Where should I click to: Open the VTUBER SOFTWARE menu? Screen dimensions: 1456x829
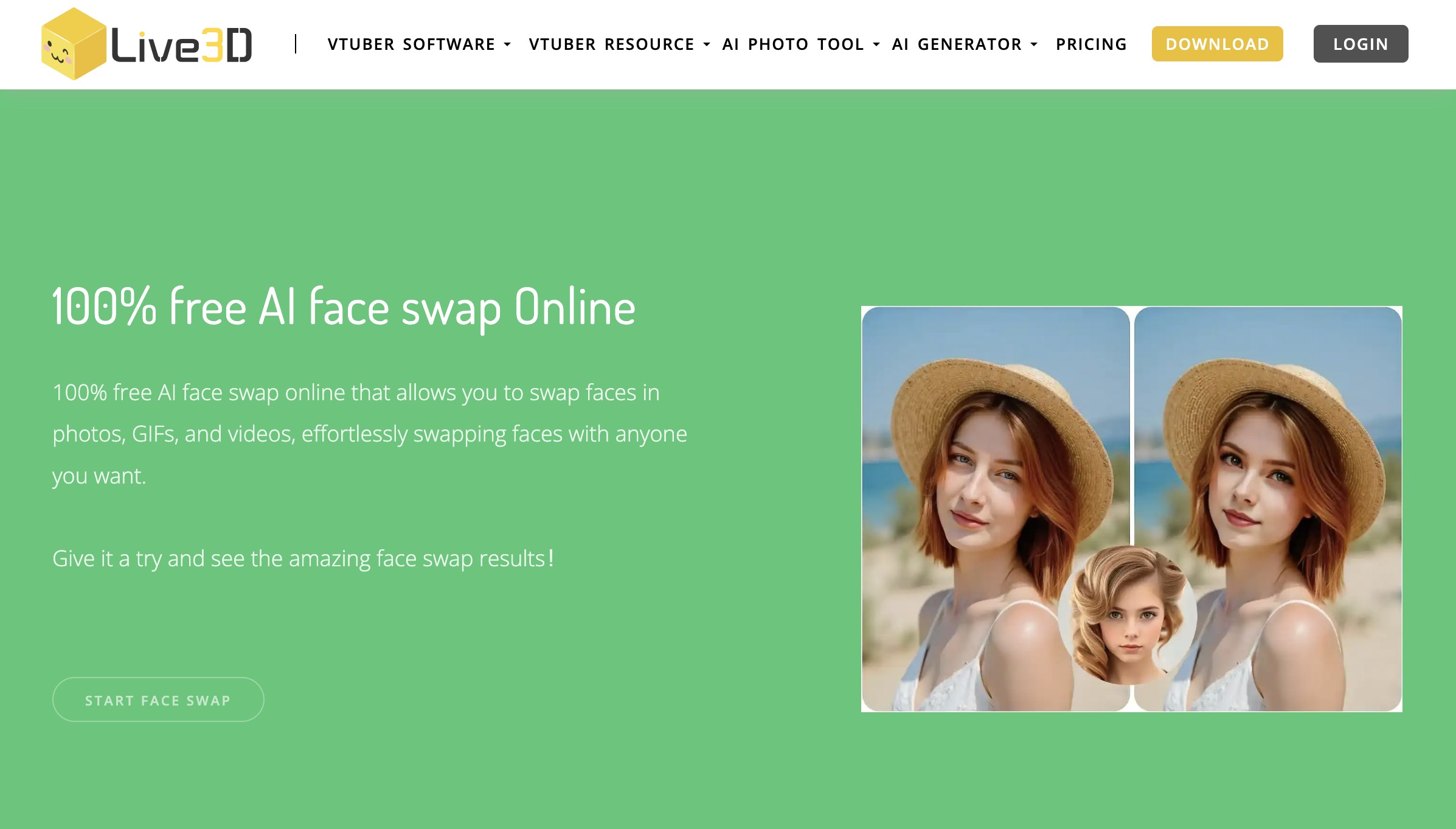(411, 44)
